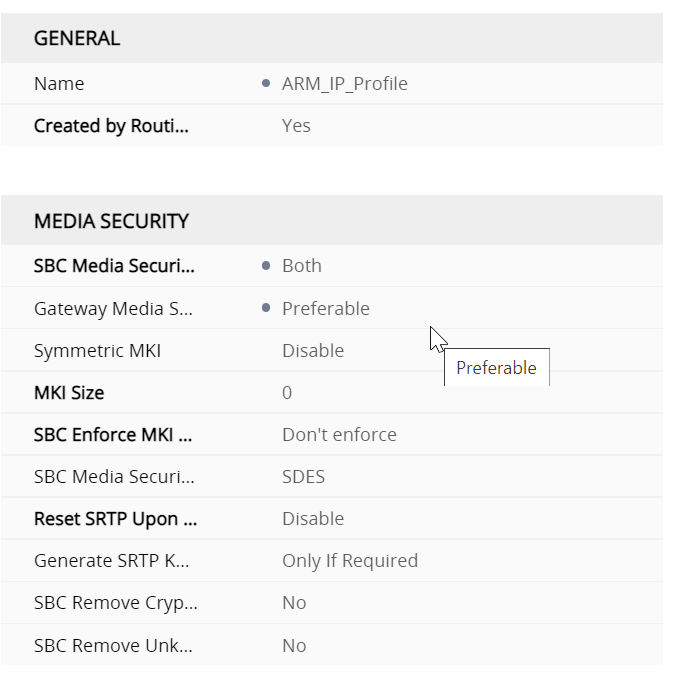Click the MKI Size value 0
The height and width of the screenshot is (673, 673).
pyautogui.click(x=287, y=393)
